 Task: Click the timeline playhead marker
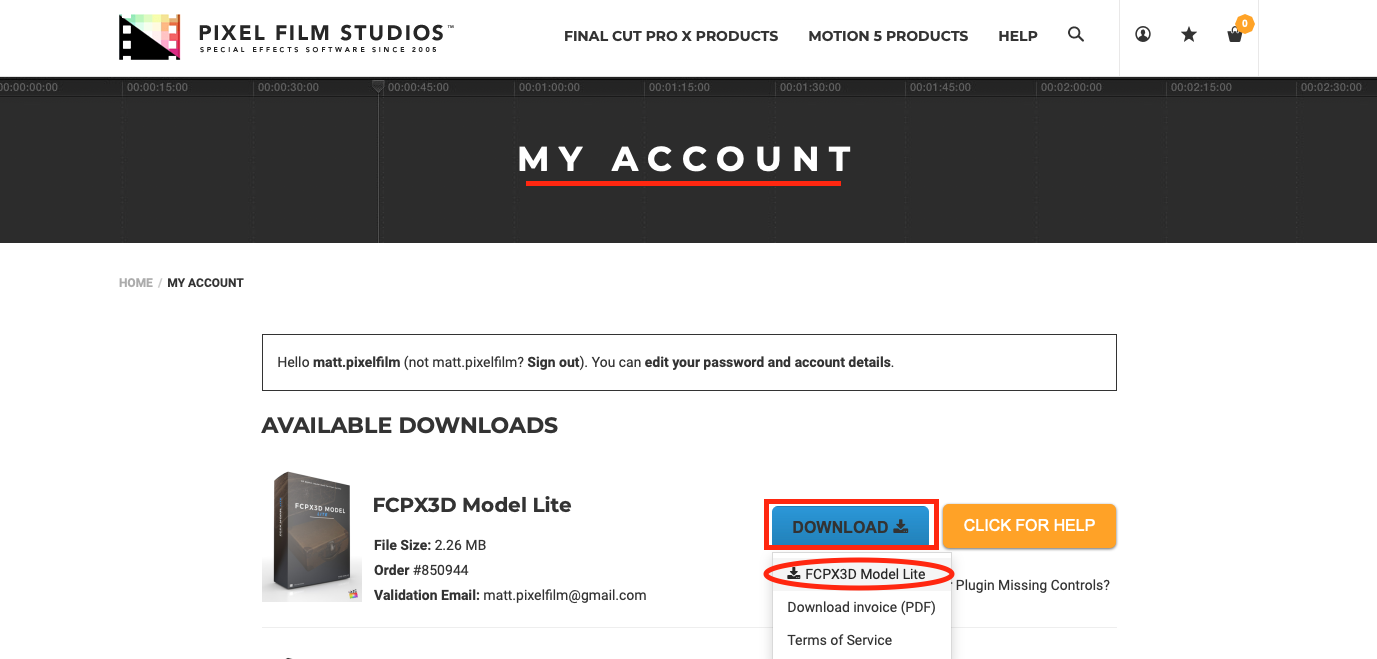[x=378, y=88]
